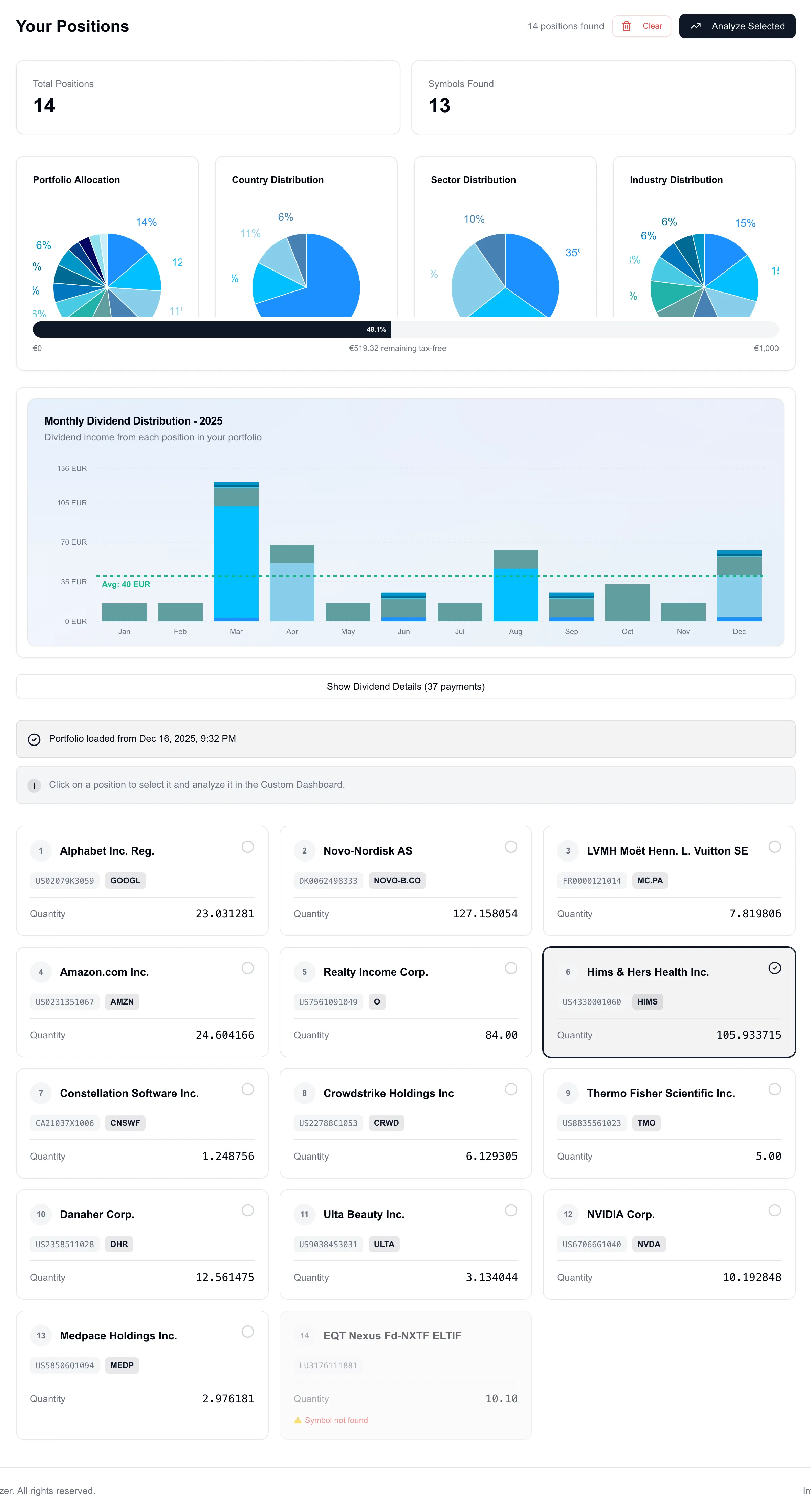Expand Show Dividend Details

405,686
